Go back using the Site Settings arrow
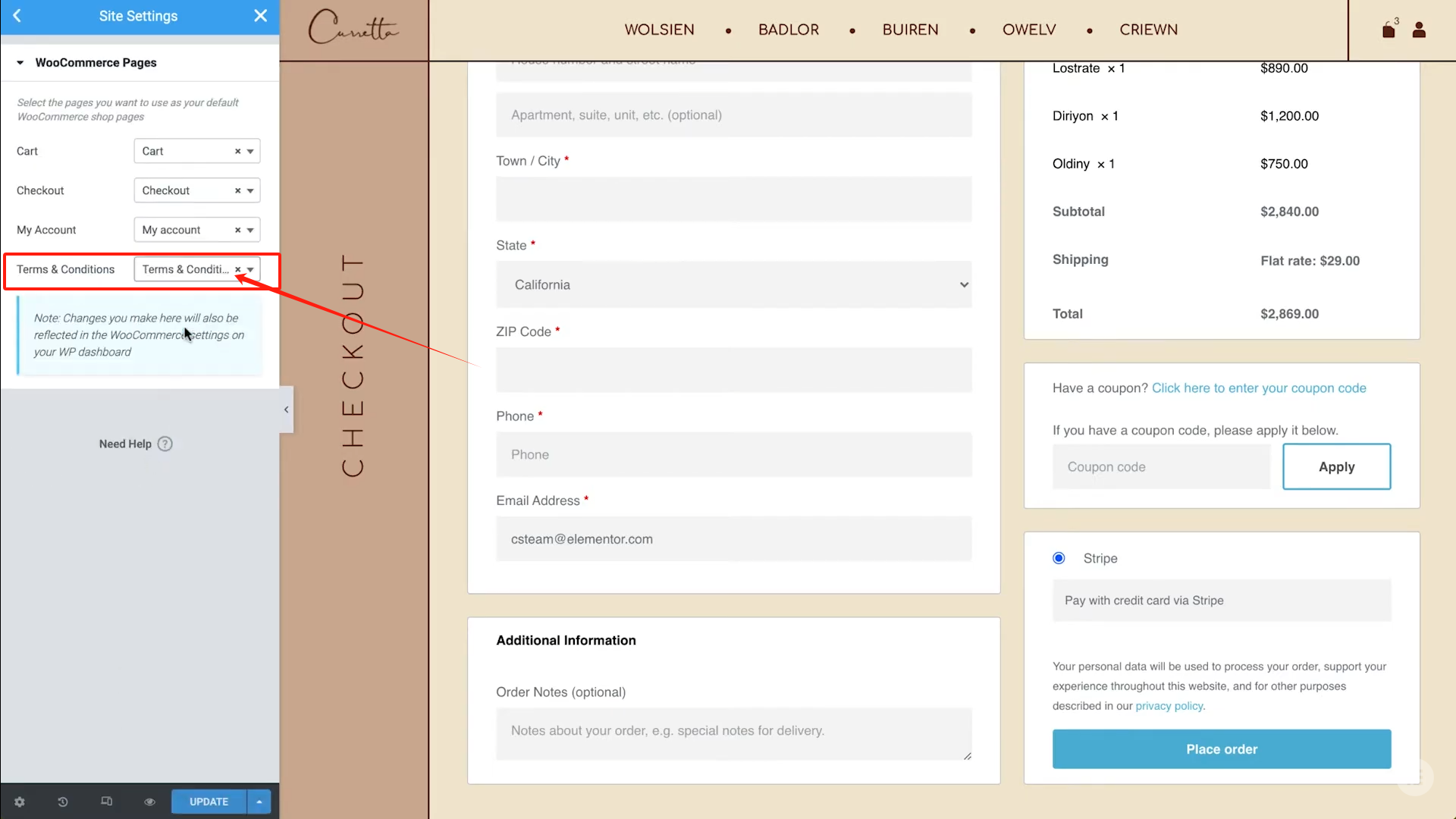Viewport: 1456px width, 819px height. coord(17,15)
